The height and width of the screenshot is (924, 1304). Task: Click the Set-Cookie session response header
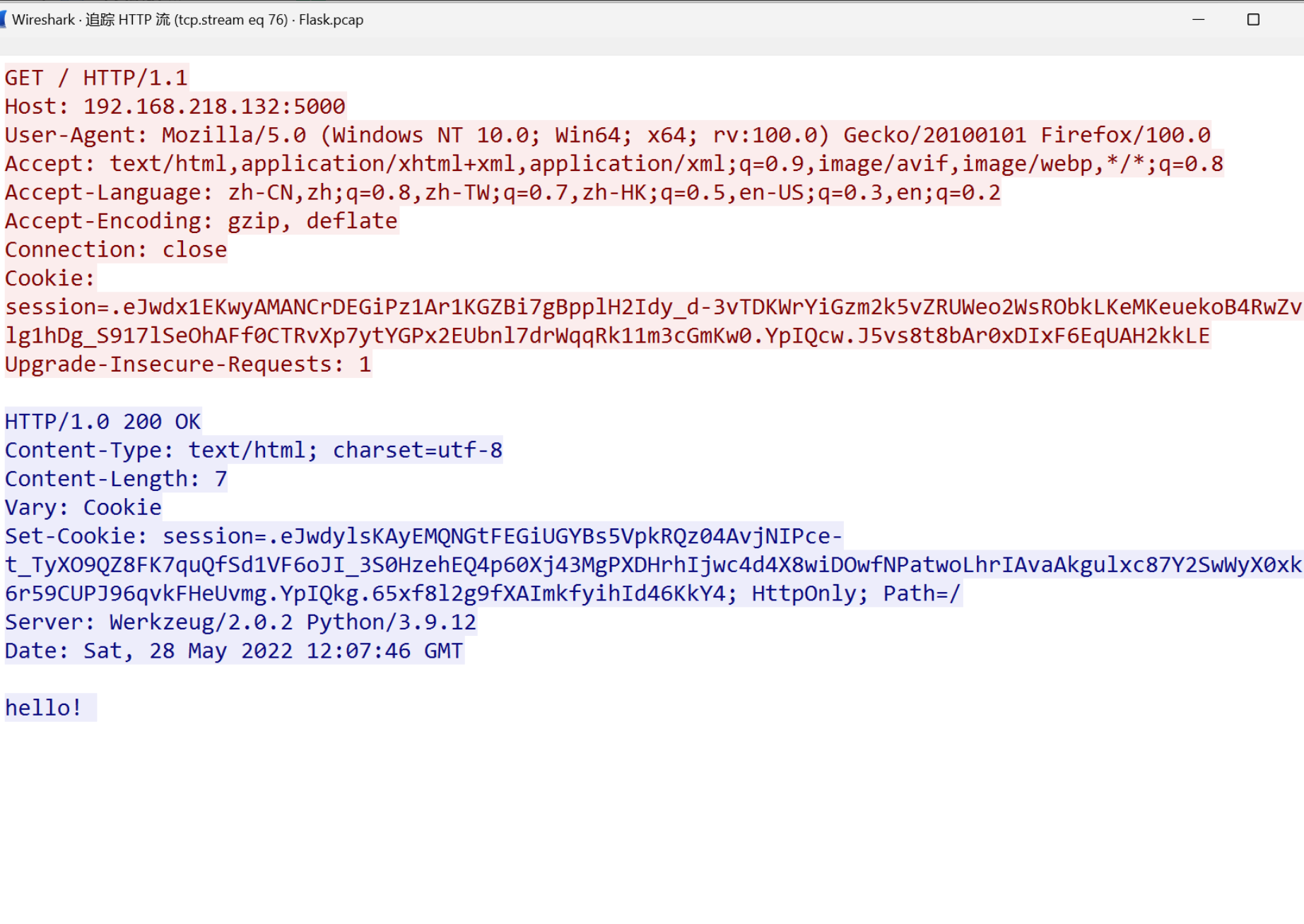point(423,536)
